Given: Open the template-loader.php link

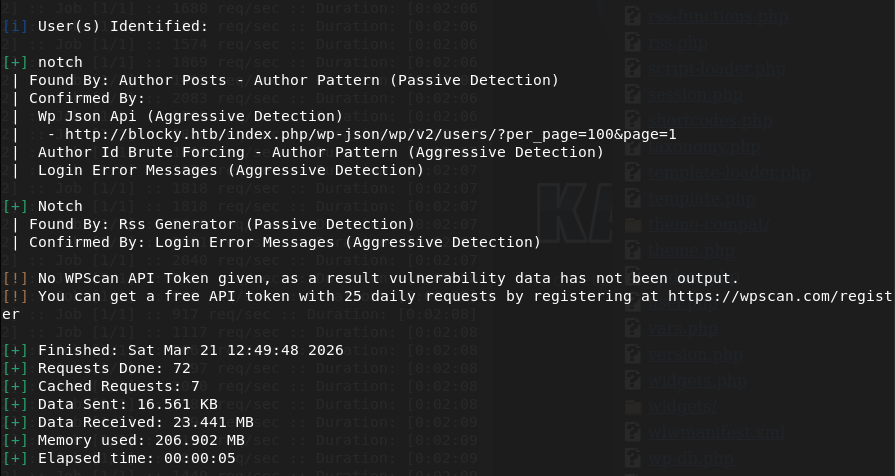Looking at the screenshot, I should (x=728, y=172).
